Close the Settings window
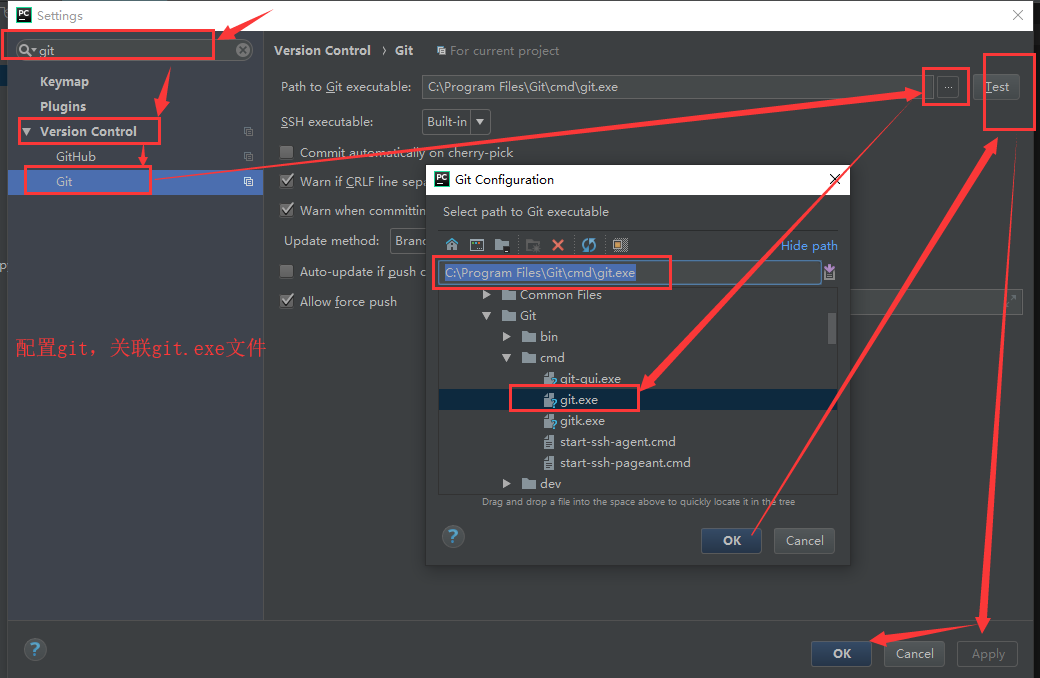This screenshot has height=678, width=1040. point(1017,15)
